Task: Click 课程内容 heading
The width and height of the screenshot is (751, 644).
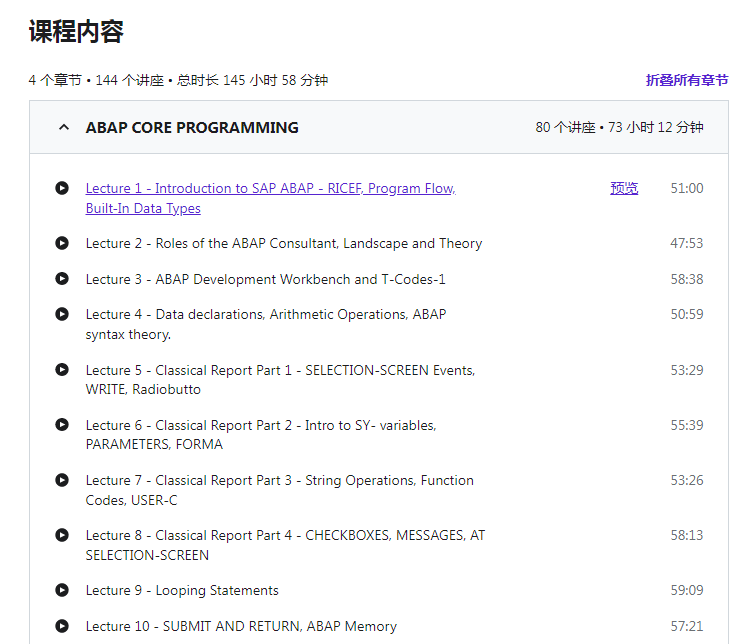Action: [76, 32]
